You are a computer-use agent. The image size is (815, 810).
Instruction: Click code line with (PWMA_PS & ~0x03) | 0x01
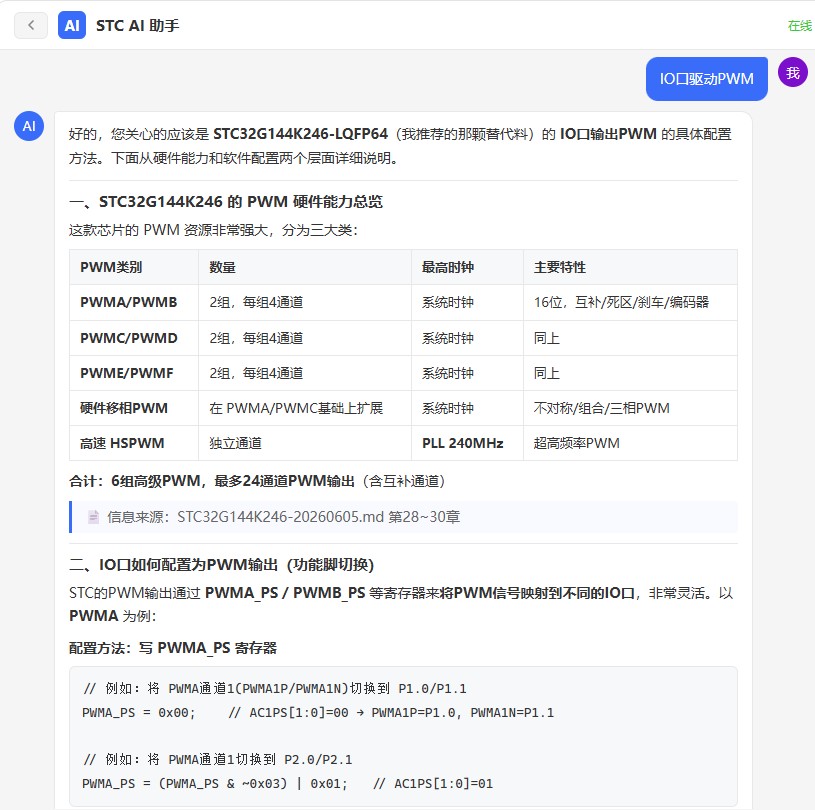point(287,783)
